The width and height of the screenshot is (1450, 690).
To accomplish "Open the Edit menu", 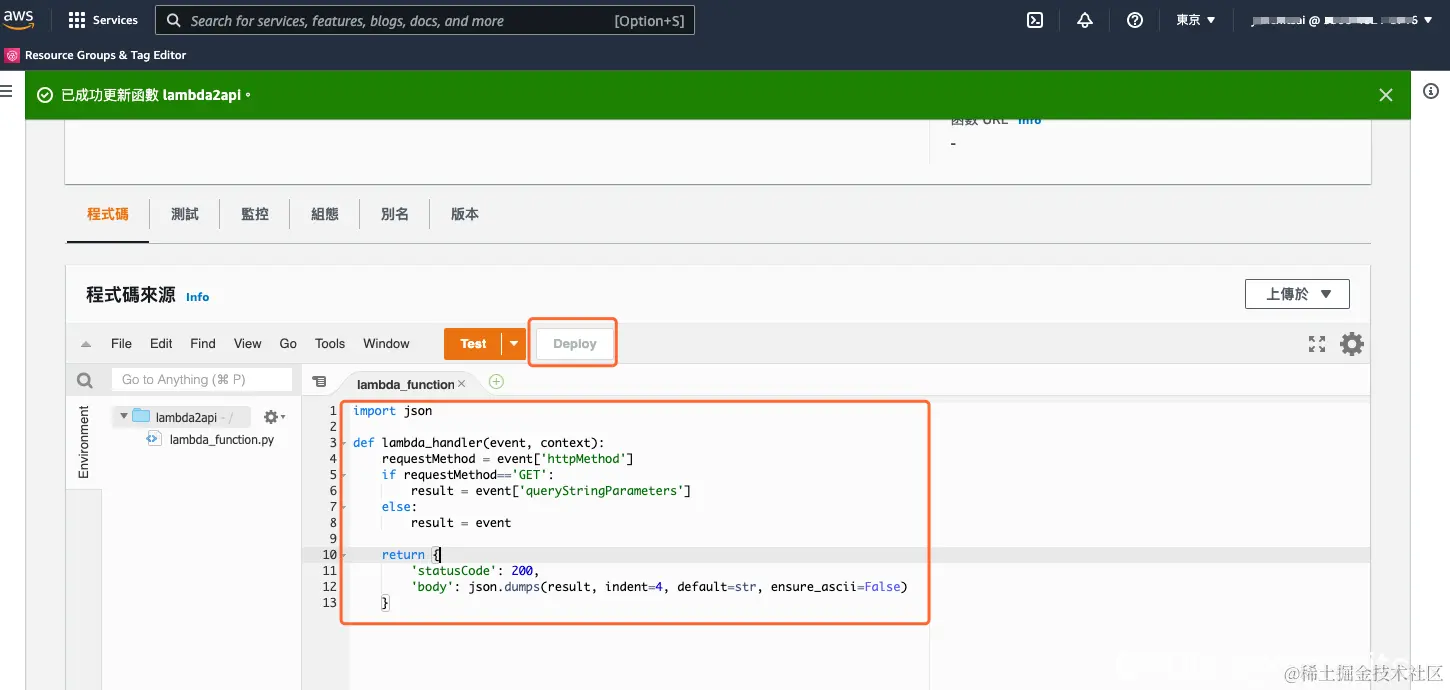I will pos(161,343).
